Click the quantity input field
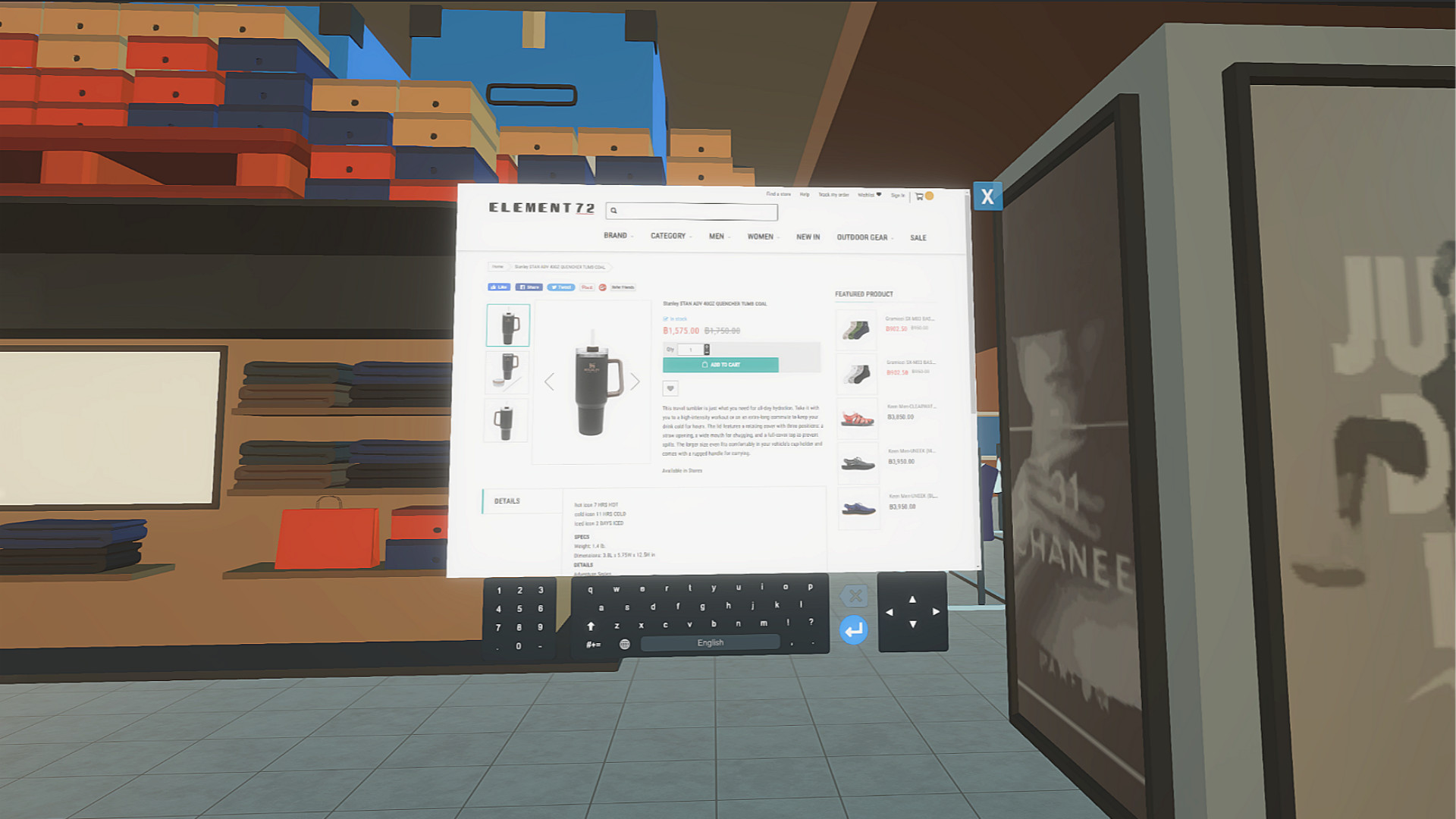Screen dimensions: 1456x819 point(690,350)
